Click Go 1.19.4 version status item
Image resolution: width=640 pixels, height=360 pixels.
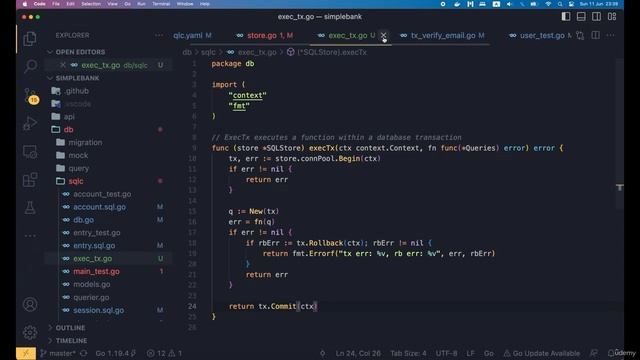coord(116,353)
